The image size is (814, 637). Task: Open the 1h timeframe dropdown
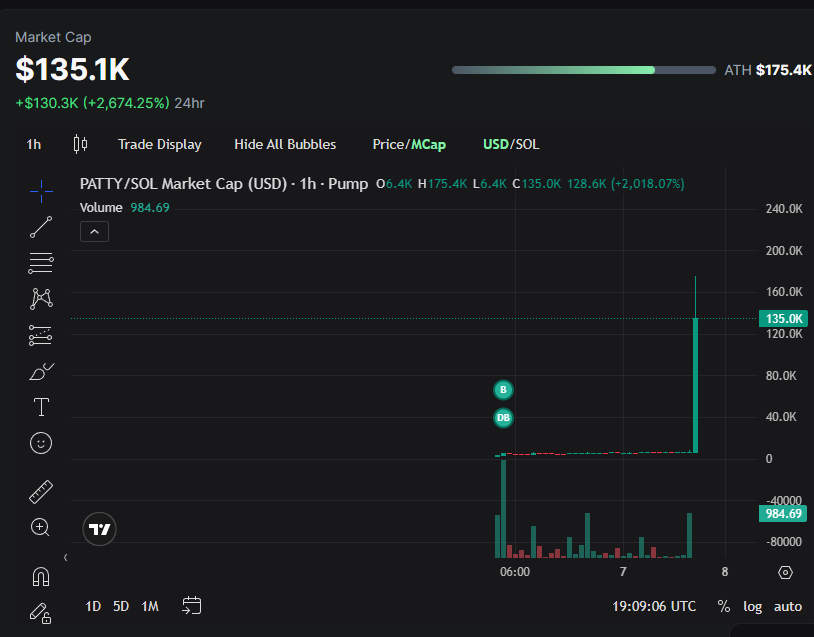point(34,144)
